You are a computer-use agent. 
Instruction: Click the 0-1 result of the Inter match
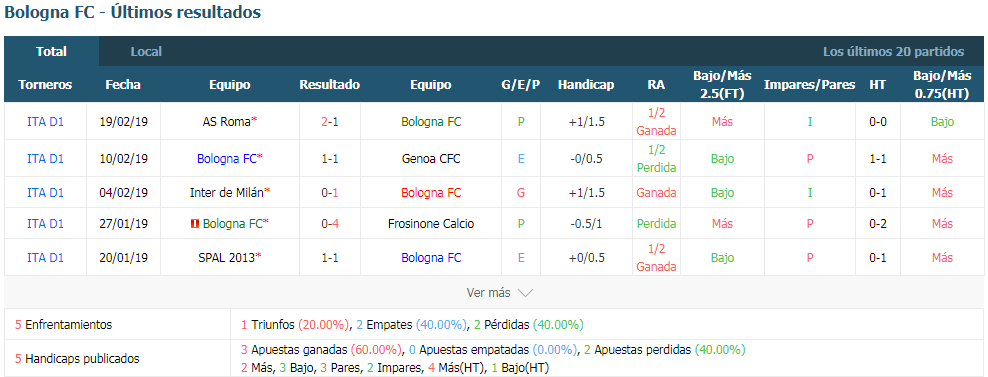click(x=330, y=192)
